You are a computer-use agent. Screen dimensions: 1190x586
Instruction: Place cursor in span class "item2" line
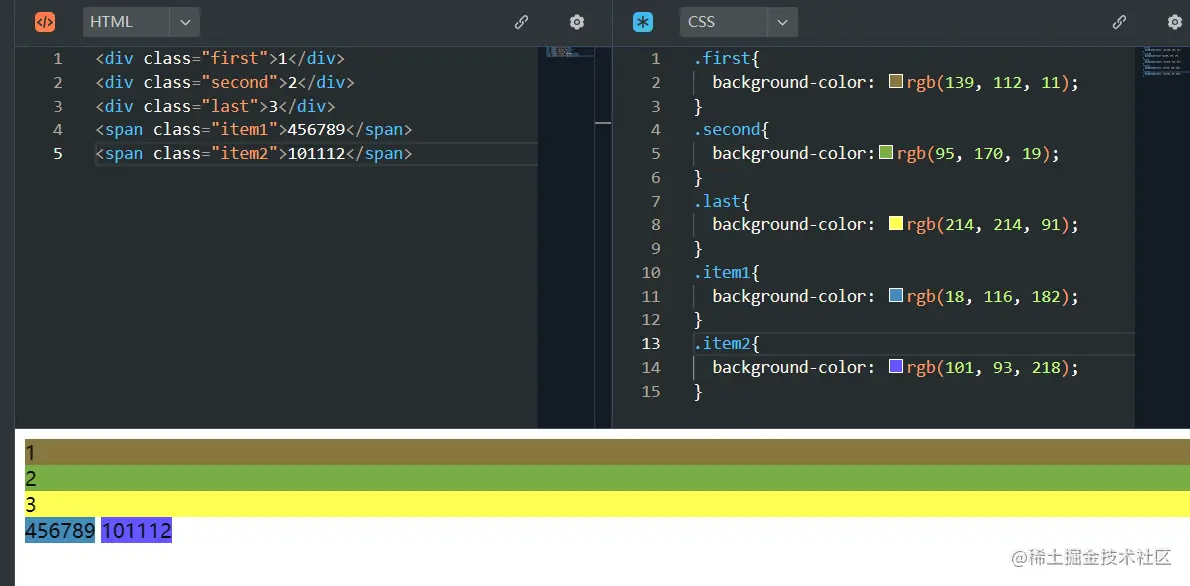click(x=253, y=153)
